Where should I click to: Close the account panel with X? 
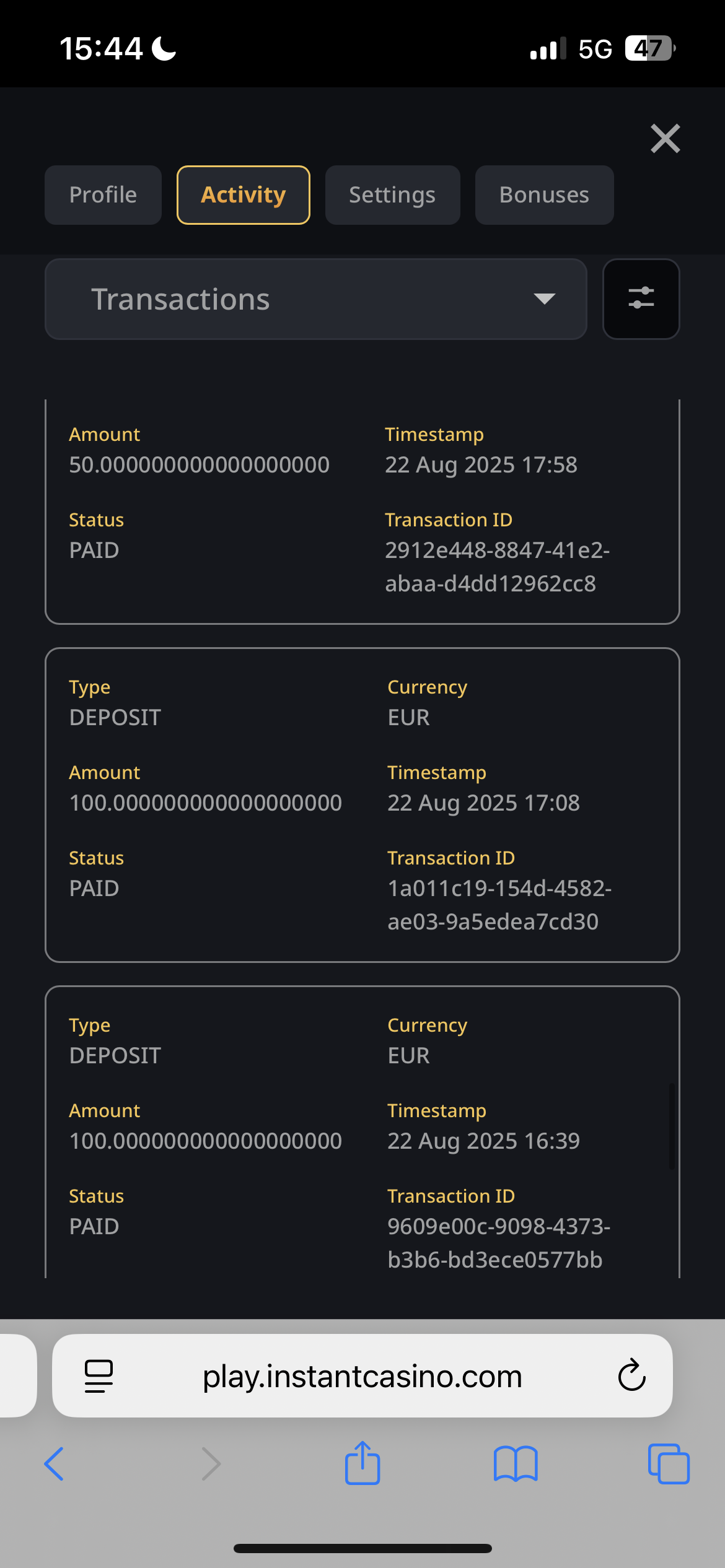click(x=665, y=138)
